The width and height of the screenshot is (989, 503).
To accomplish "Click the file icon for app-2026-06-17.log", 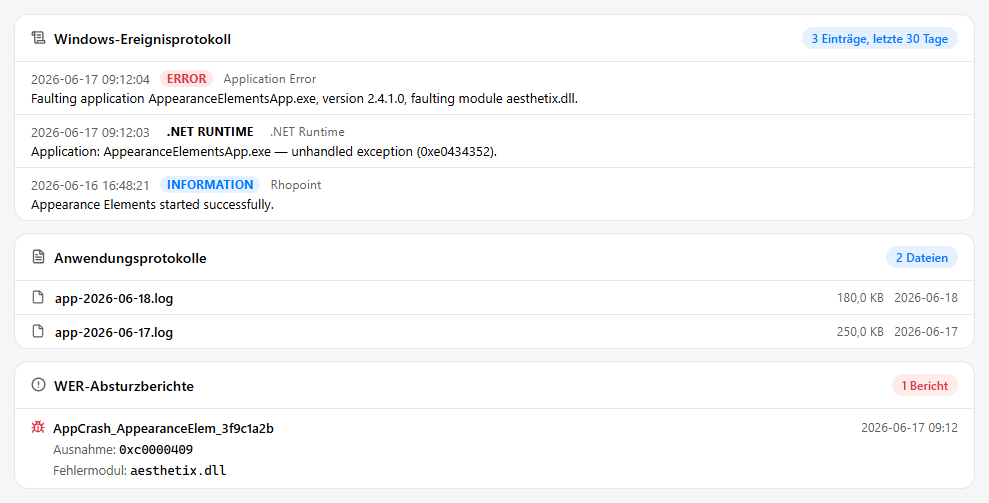I will click(x=38, y=331).
